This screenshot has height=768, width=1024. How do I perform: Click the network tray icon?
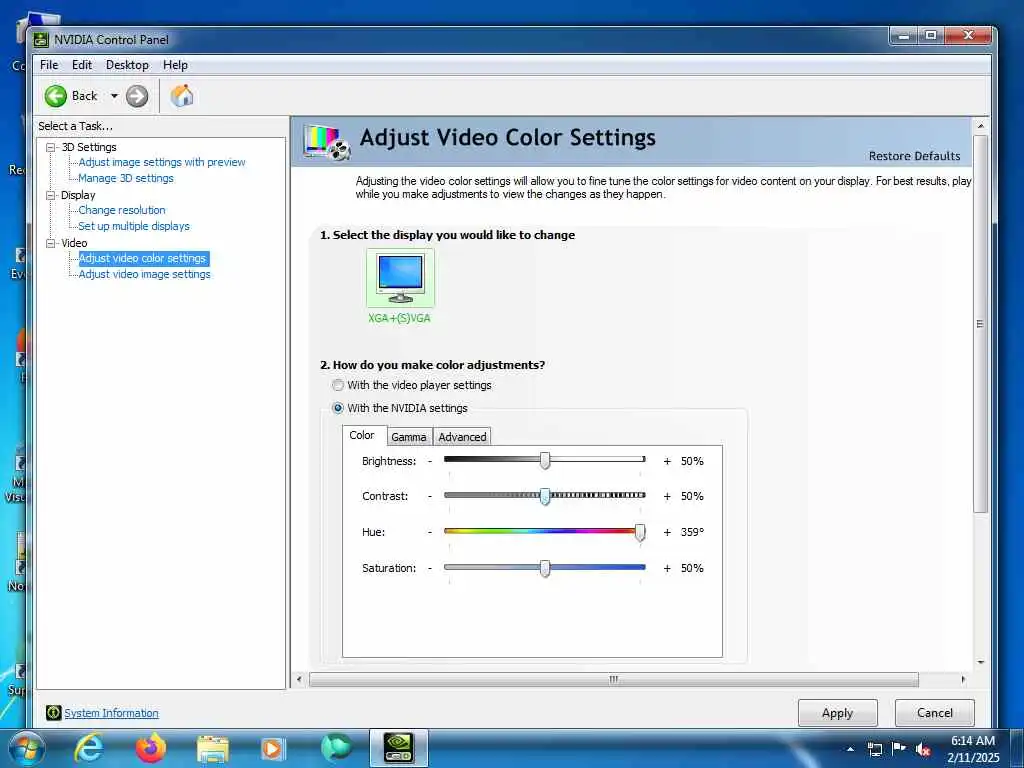click(x=874, y=749)
